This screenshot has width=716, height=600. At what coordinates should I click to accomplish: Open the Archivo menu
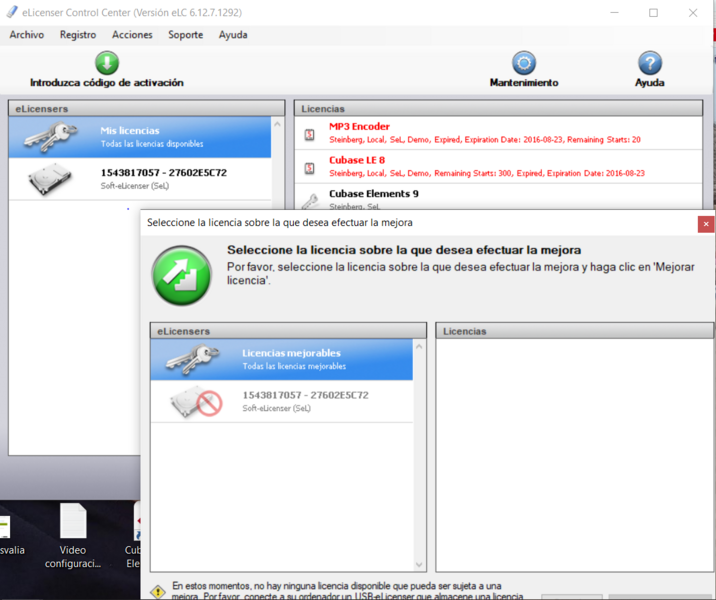(x=27, y=35)
